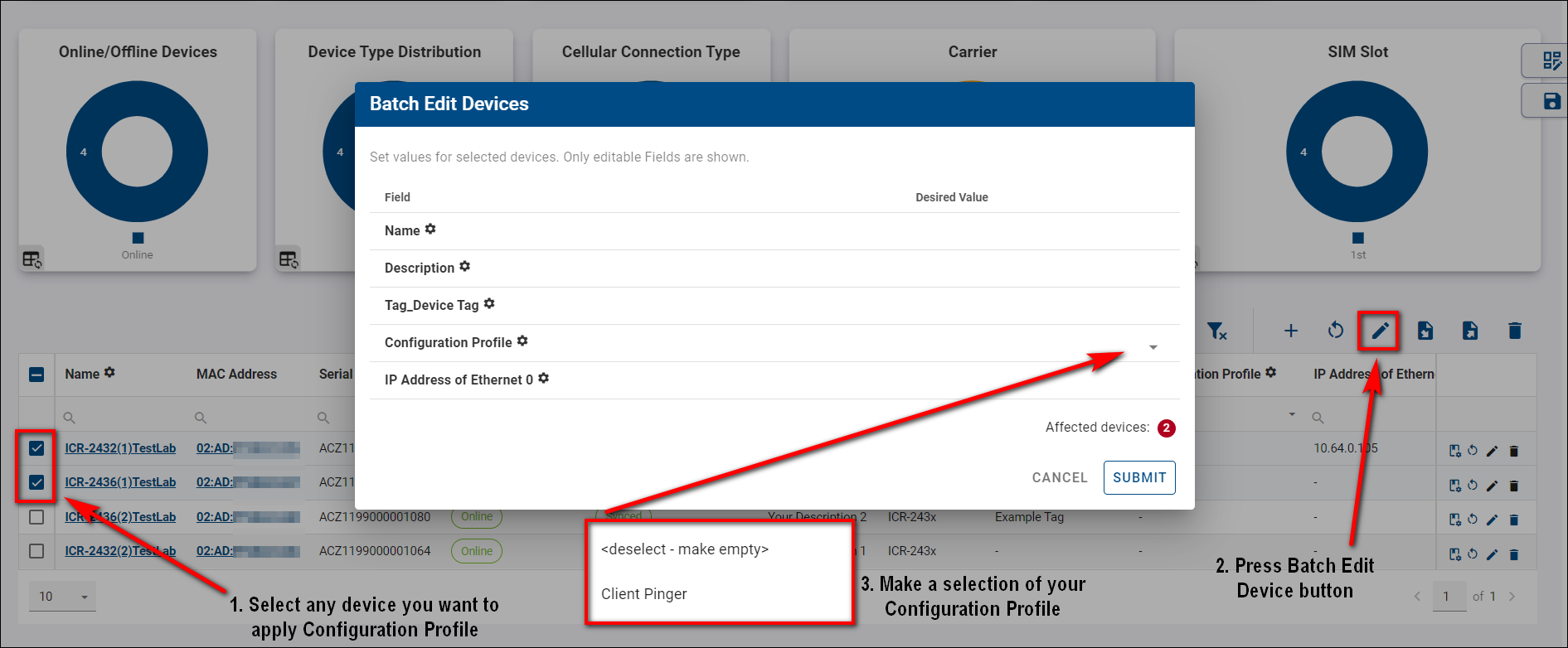This screenshot has height=648, width=1568.
Task: Click Online status badge in ACZ1199000001080 row
Action: [477, 516]
